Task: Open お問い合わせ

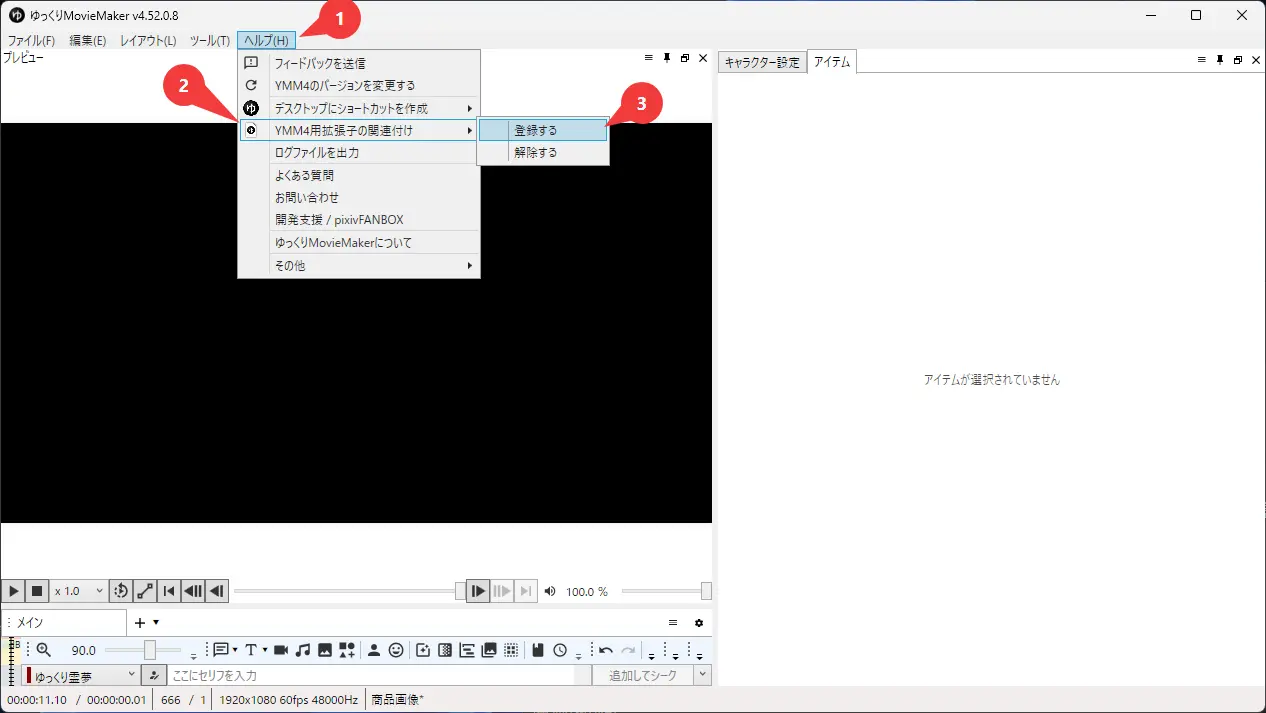Action: 359,198
